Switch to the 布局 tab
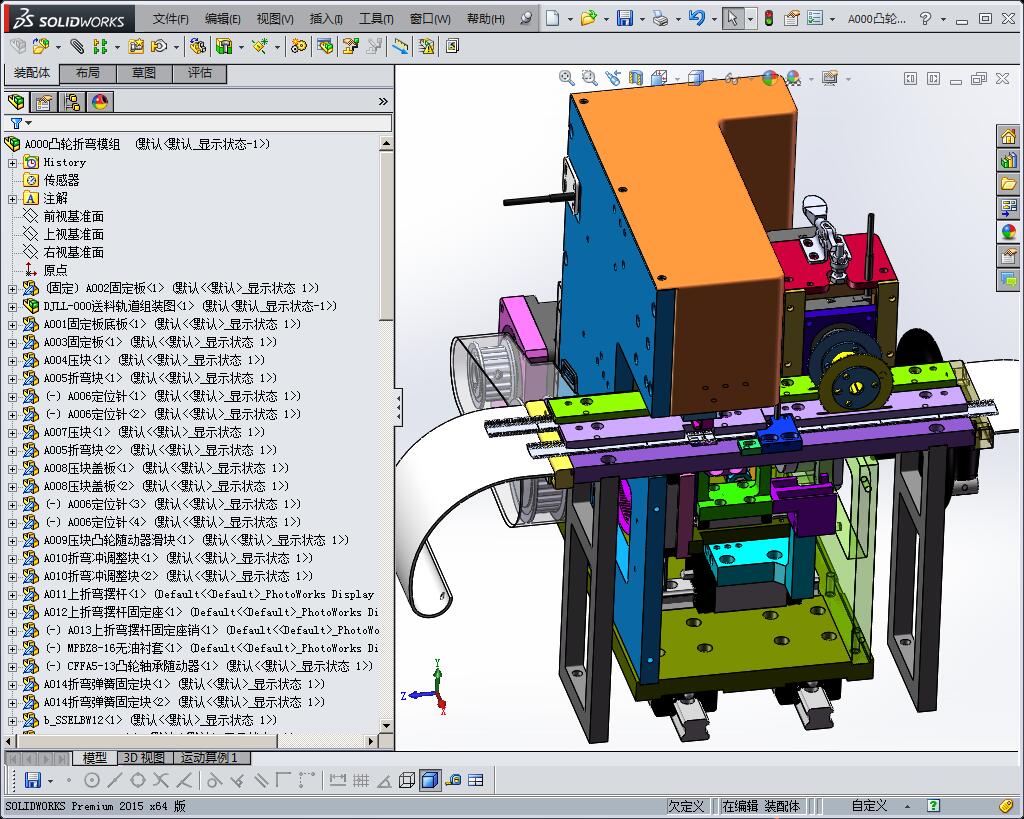This screenshot has width=1024, height=819. pyautogui.click(x=88, y=73)
